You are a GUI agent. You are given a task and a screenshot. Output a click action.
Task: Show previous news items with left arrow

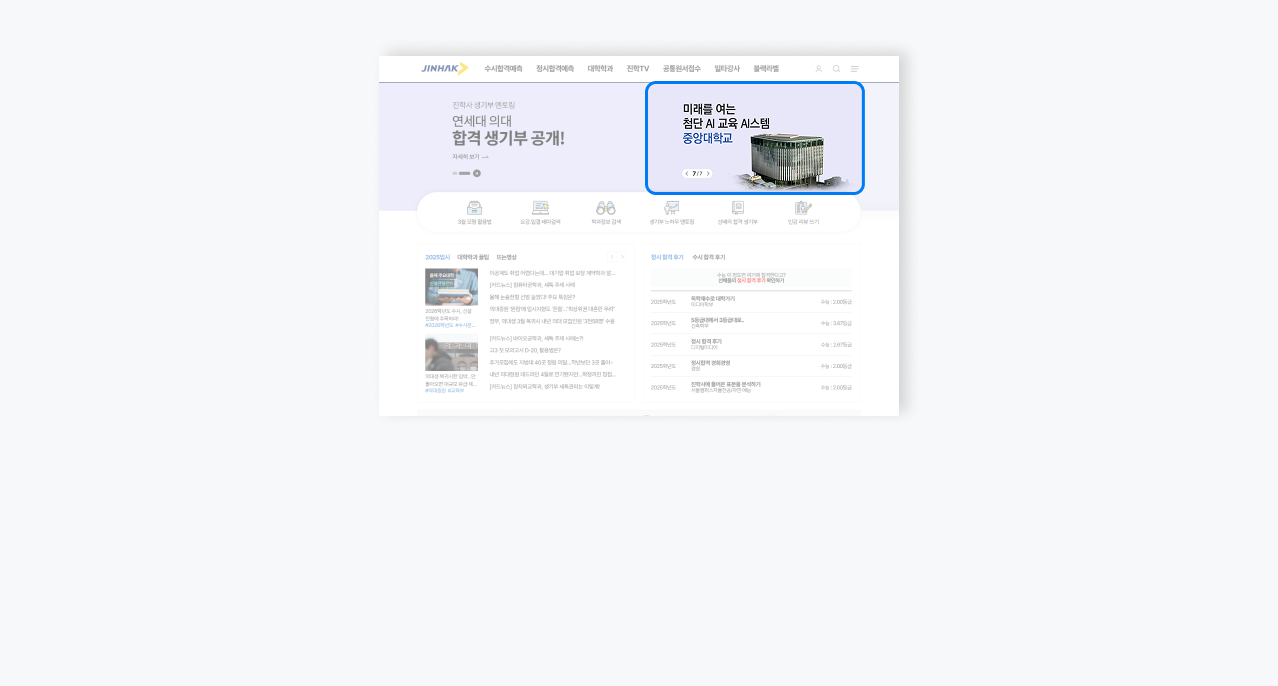point(612,257)
